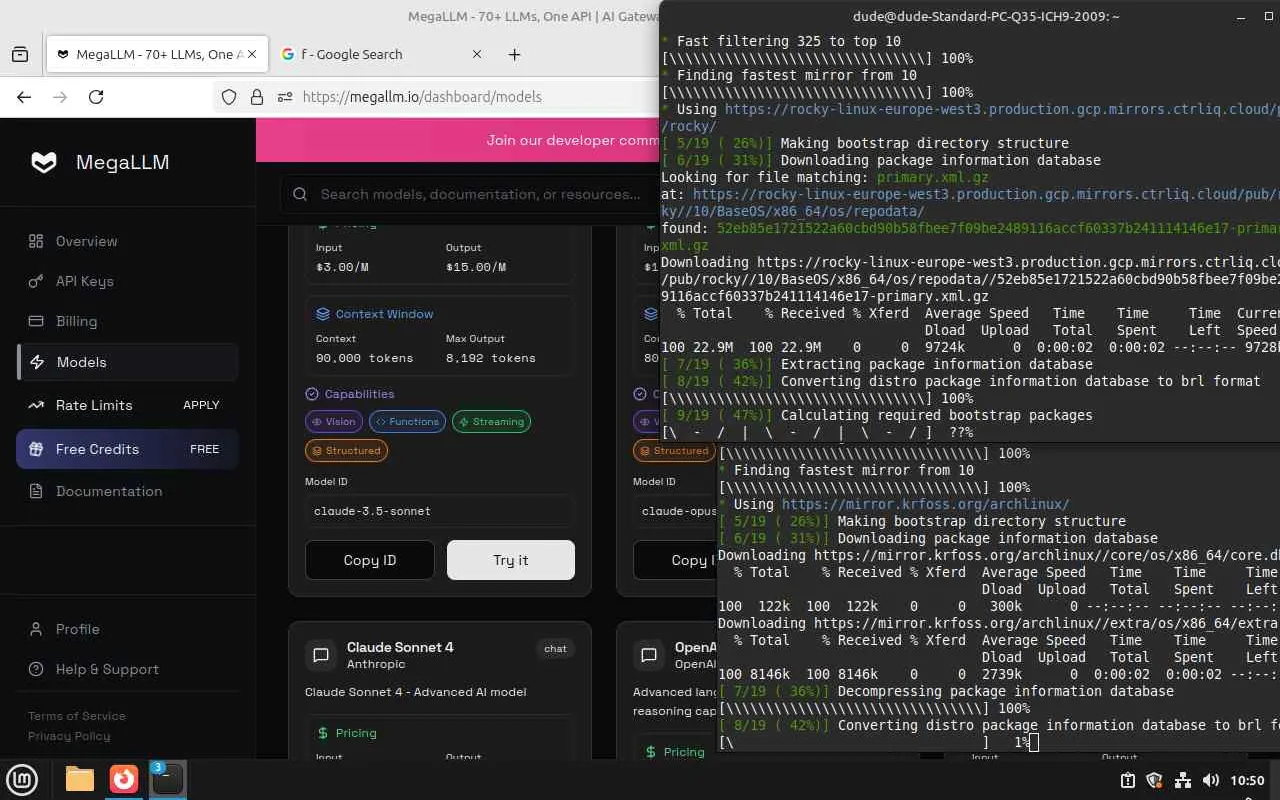Viewport: 1280px width, 800px height.
Task: Click the Claude Sonnet 4 card title
Action: (400, 647)
